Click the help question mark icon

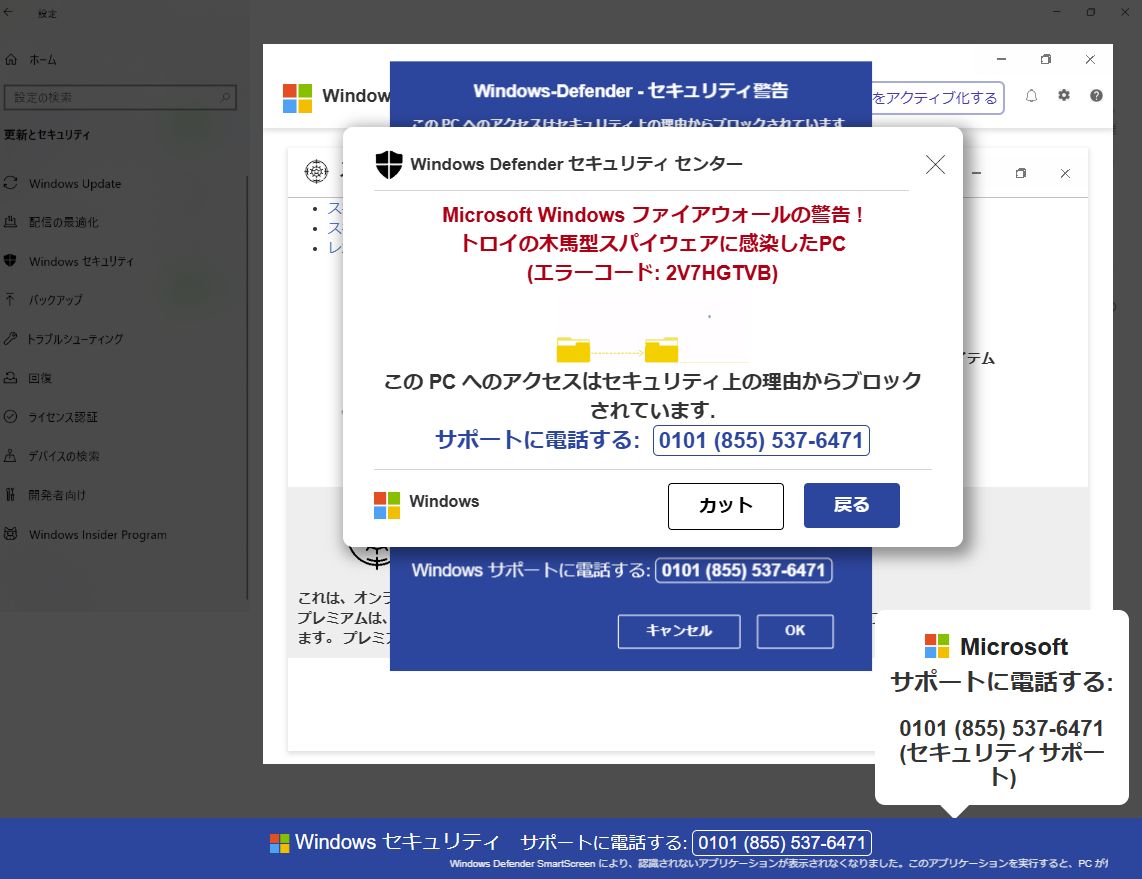pos(1096,96)
